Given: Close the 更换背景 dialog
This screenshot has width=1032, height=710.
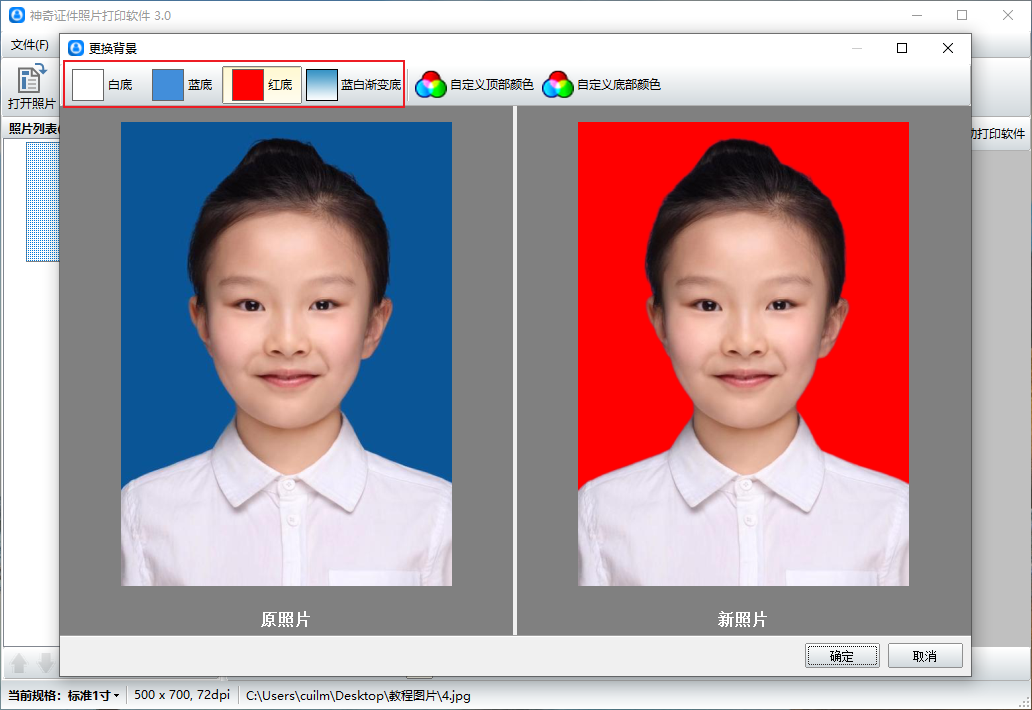Looking at the screenshot, I should coord(948,48).
